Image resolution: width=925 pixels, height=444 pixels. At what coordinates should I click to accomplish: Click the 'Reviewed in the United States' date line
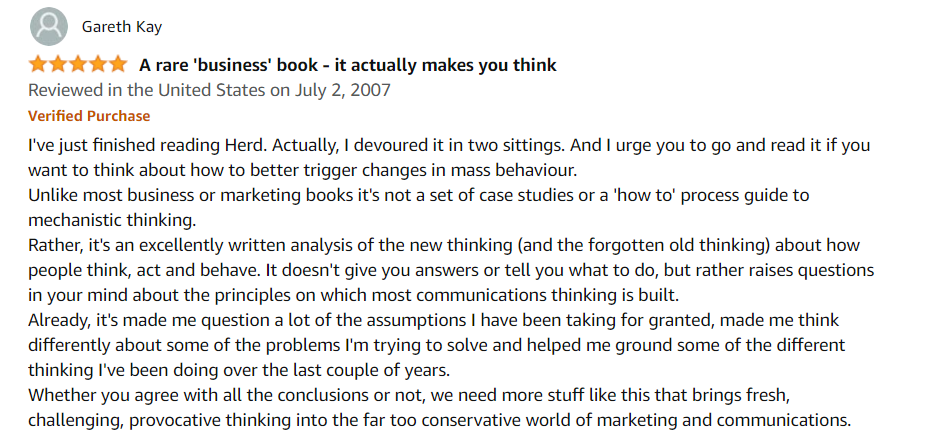(x=209, y=90)
